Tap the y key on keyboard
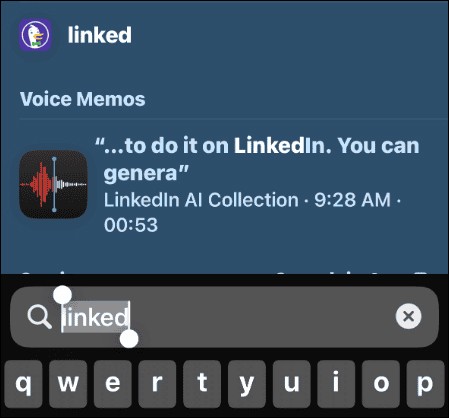The height and width of the screenshot is (418, 449). tap(247, 384)
